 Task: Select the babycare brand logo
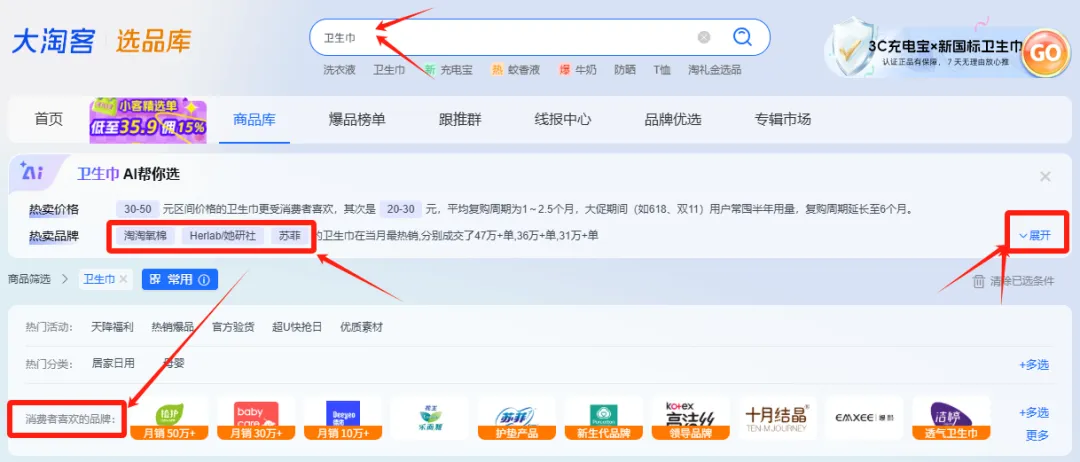[256, 418]
